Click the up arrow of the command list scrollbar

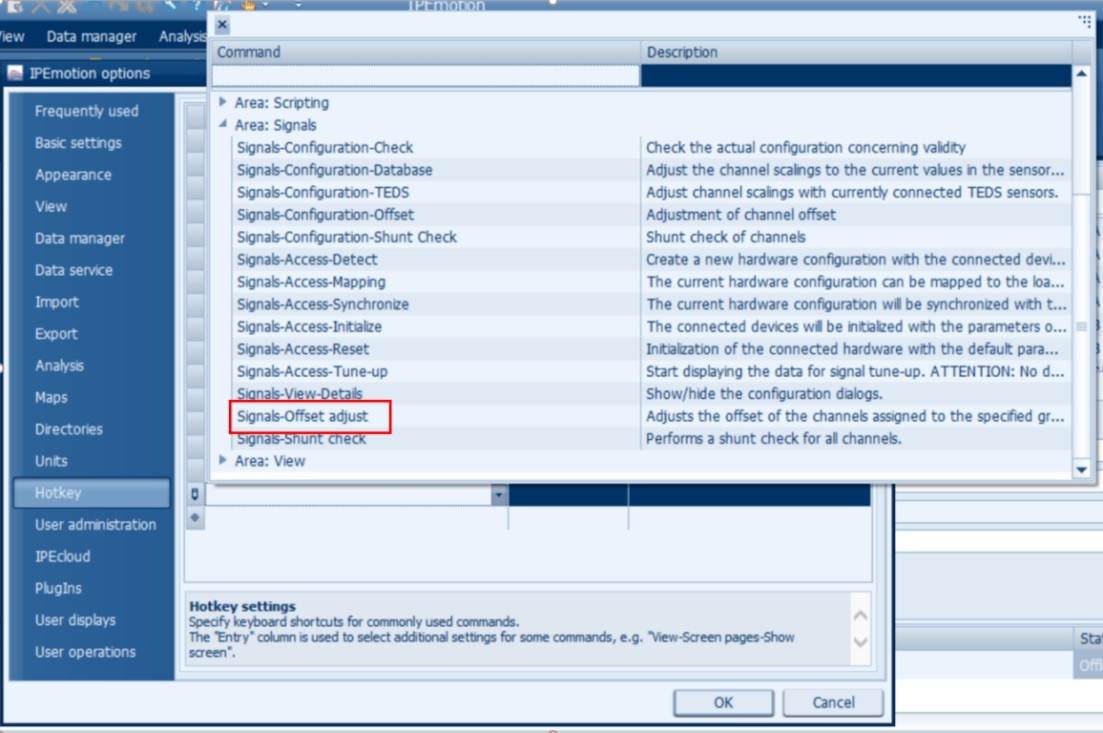(x=1081, y=73)
